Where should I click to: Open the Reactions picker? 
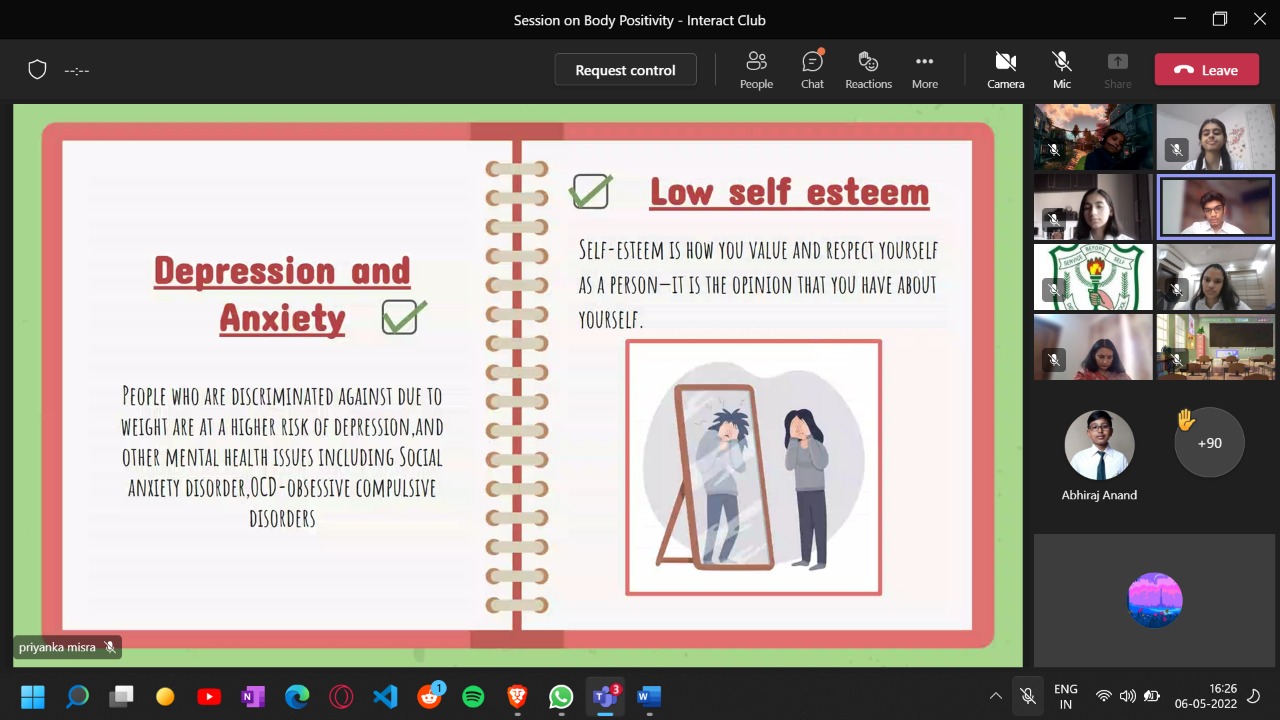pyautogui.click(x=868, y=70)
